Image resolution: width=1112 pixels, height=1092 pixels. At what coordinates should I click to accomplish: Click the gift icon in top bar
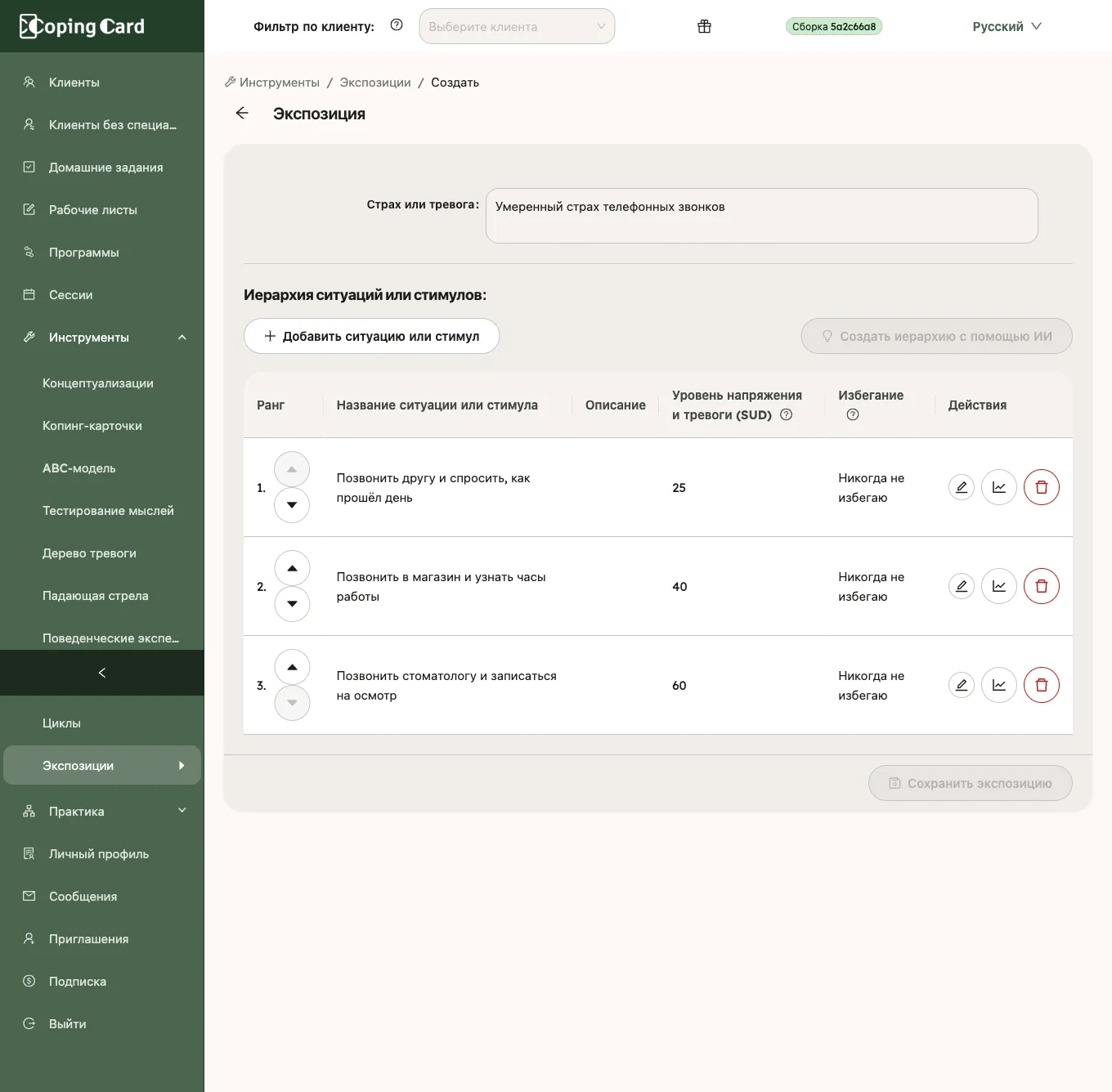pos(704,26)
